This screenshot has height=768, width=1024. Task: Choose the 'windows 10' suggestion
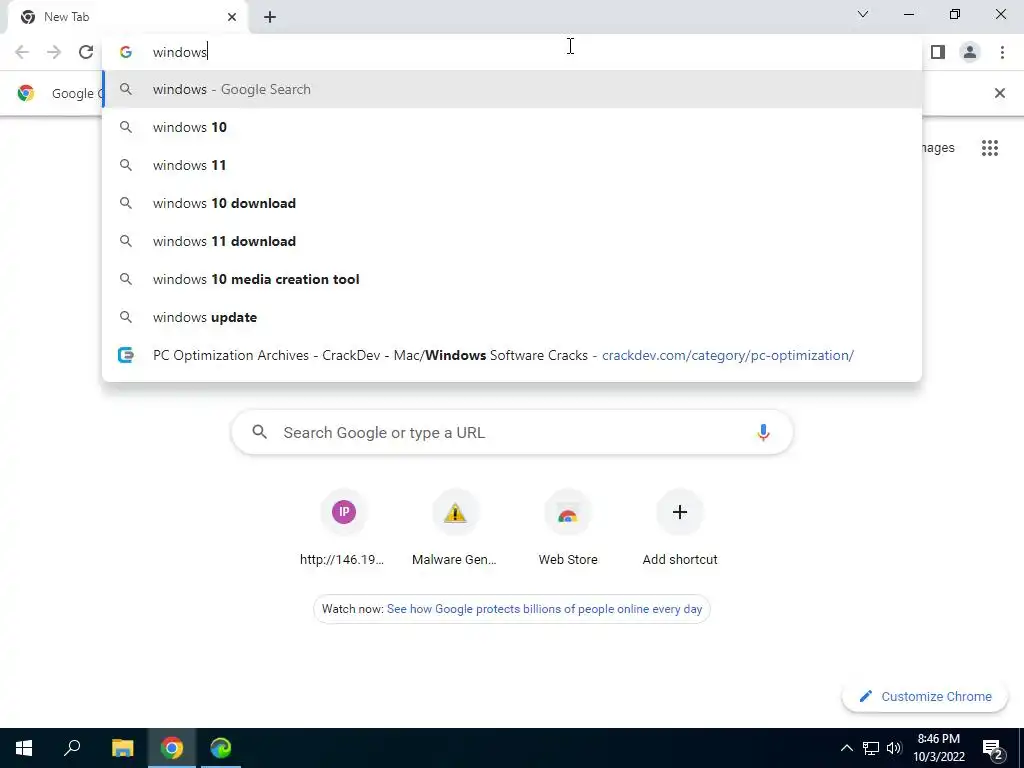tap(512, 127)
